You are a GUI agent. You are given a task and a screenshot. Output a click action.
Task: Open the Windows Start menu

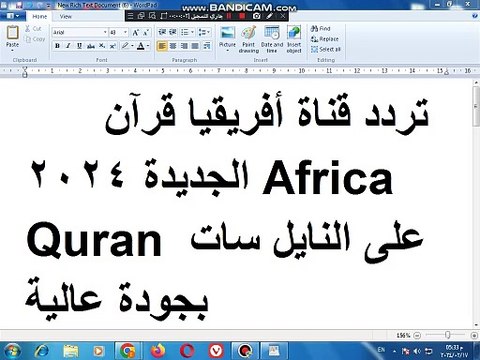[12, 351]
